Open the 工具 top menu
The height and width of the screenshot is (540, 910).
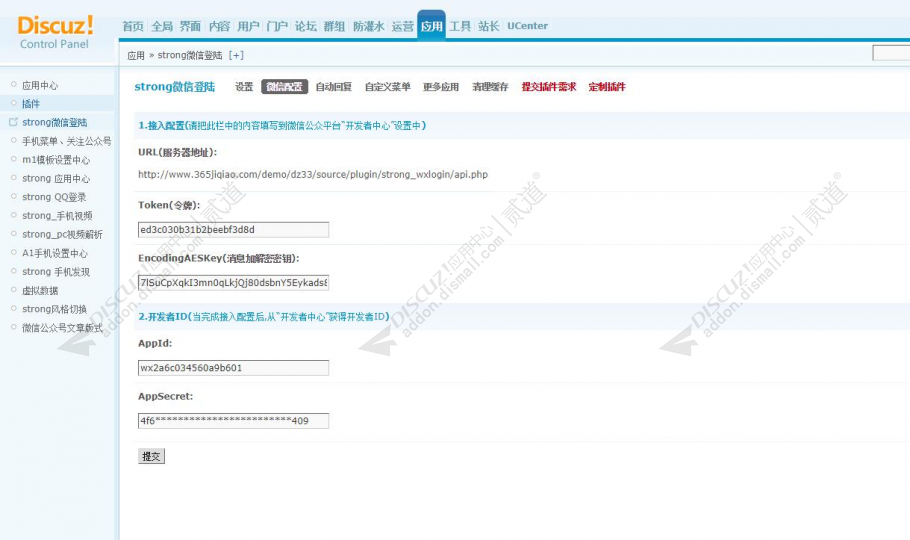point(460,26)
